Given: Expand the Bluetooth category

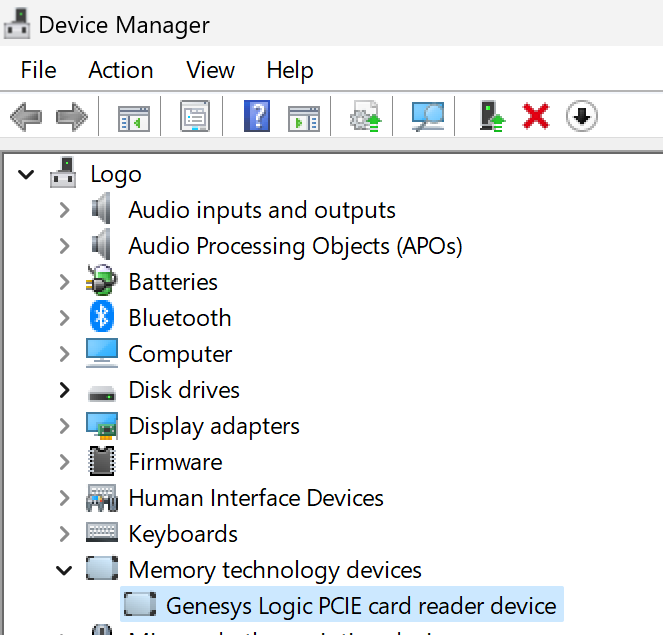Looking at the screenshot, I should coord(64,318).
